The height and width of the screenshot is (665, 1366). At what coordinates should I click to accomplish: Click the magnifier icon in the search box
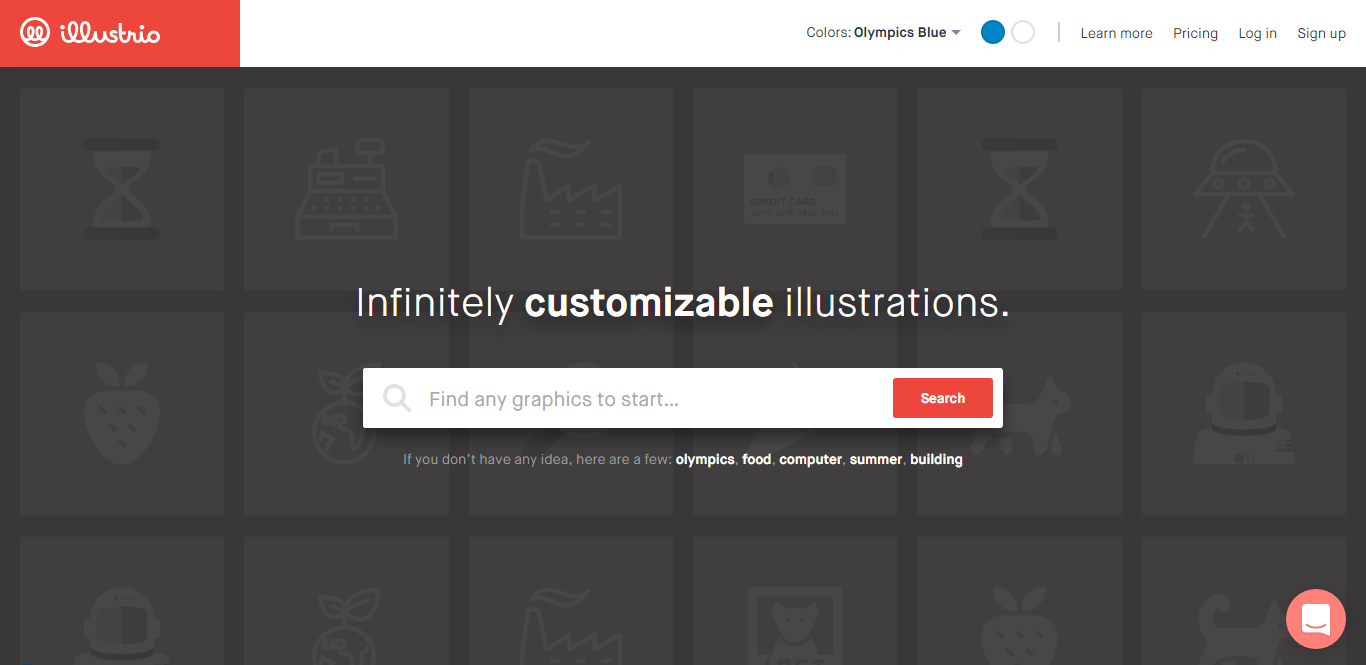(397, 398)
